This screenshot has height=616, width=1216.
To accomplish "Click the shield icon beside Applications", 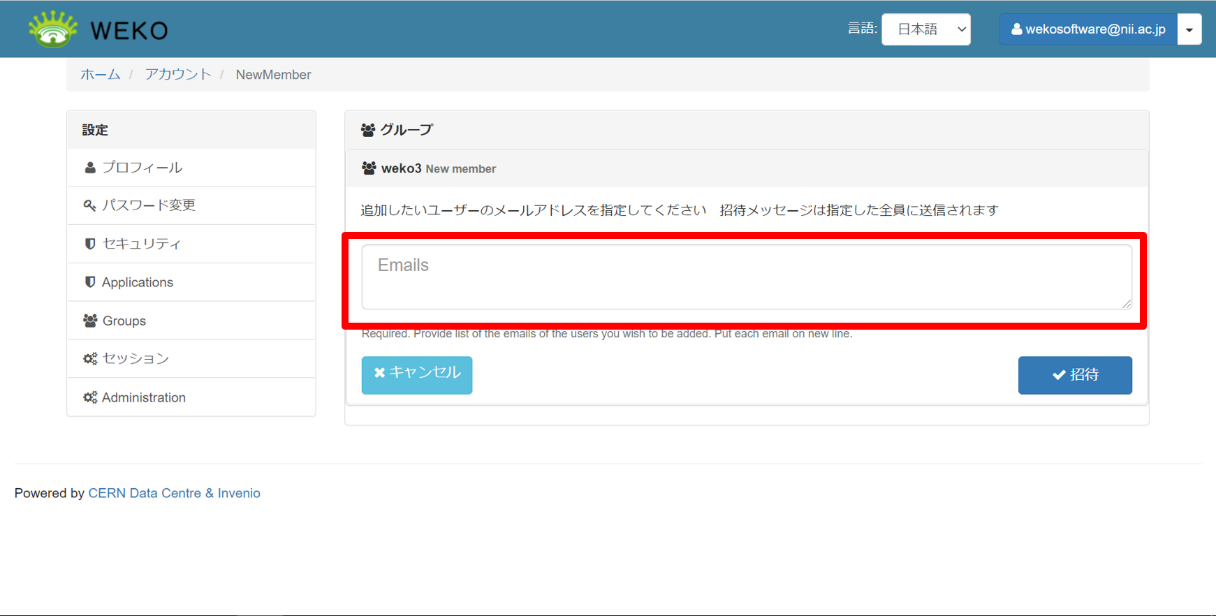I will pyautogui.click(x=90, y=283).
